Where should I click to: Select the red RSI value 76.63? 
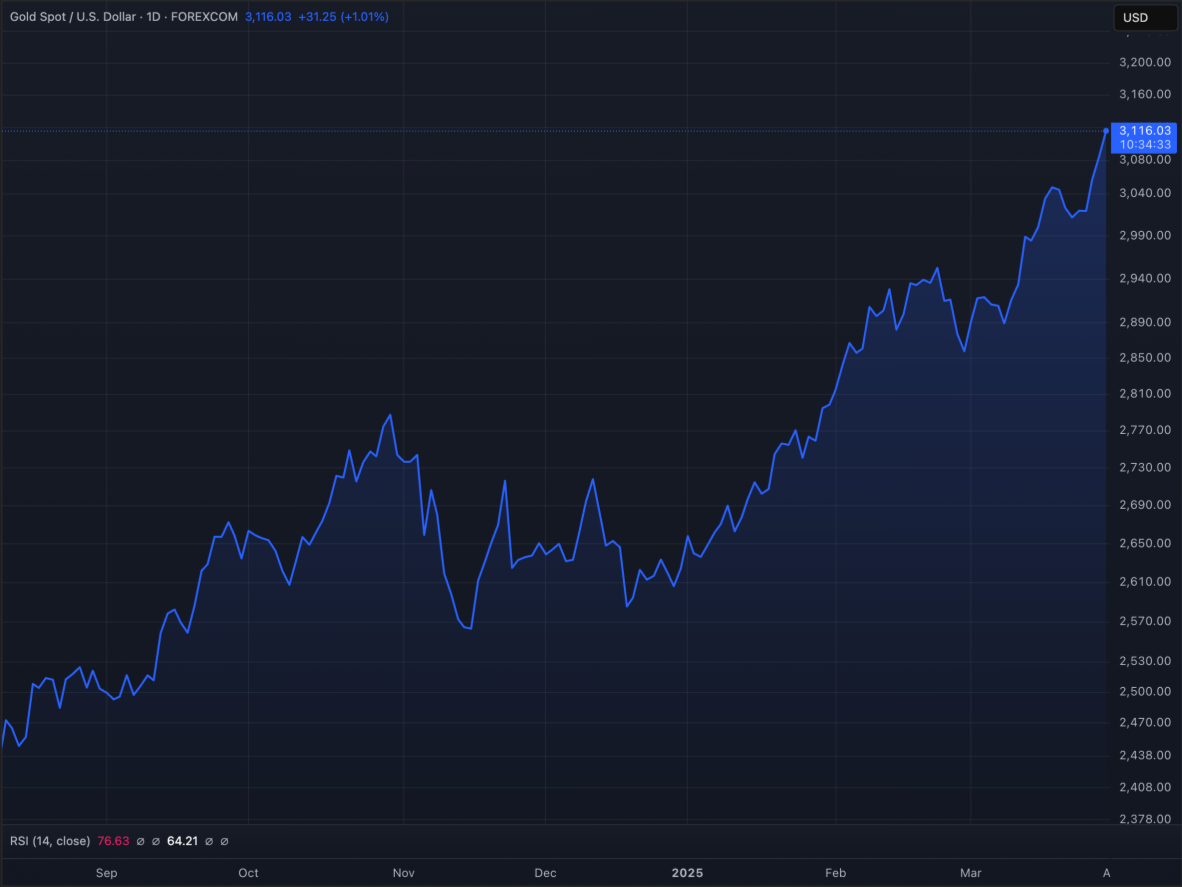[x=113, y=841]
